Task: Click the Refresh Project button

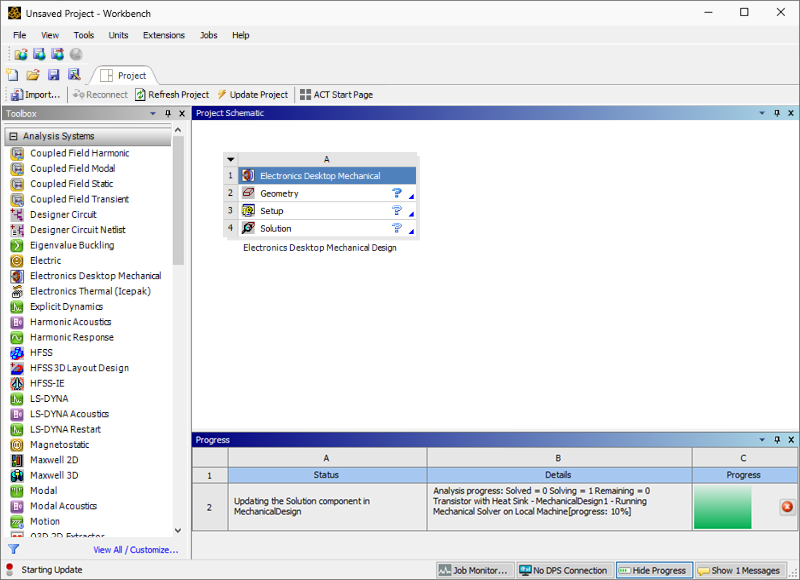Action: tap(171, 95)
